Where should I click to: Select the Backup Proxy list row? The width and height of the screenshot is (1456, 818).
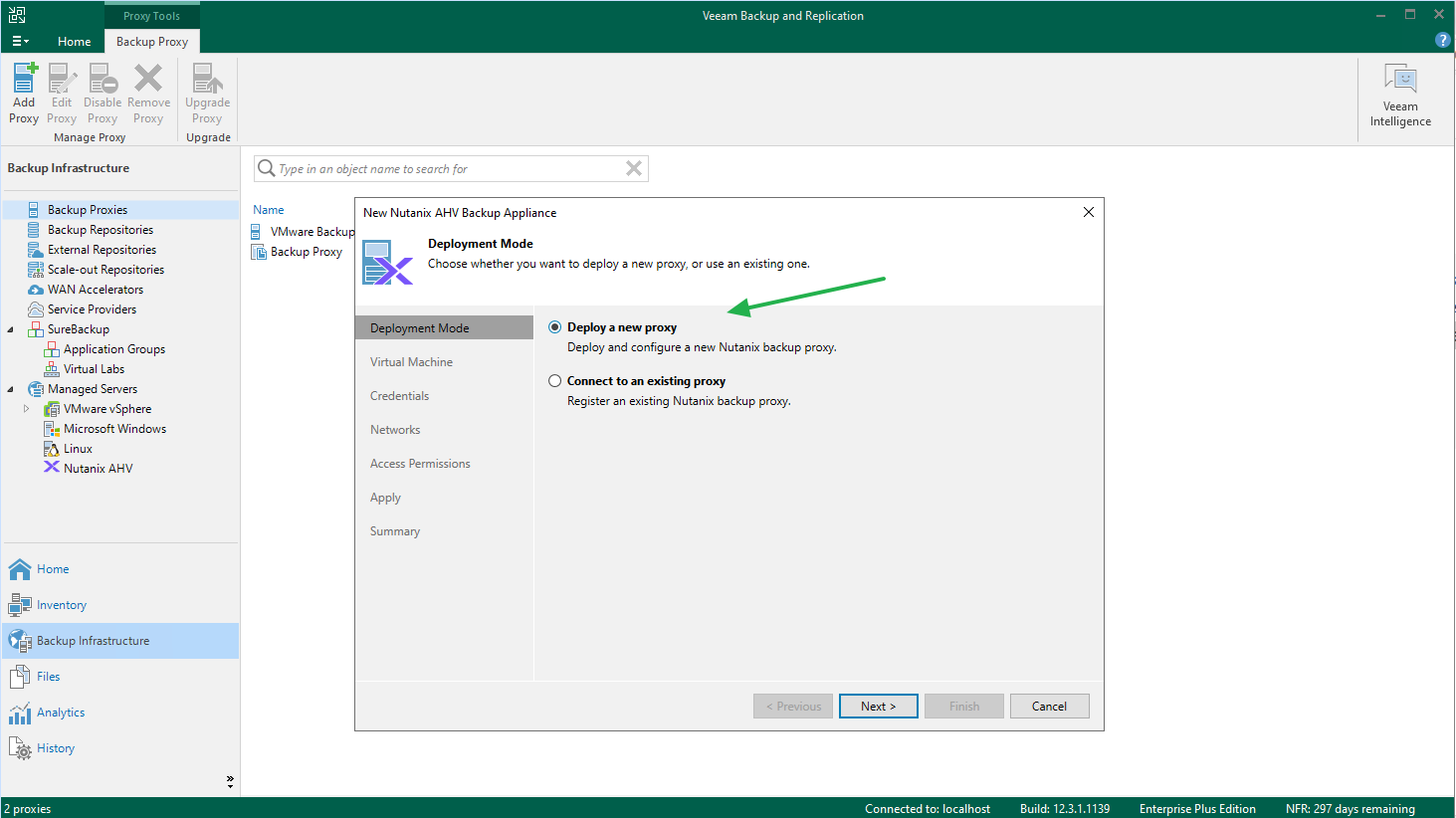tap(297, 252)
